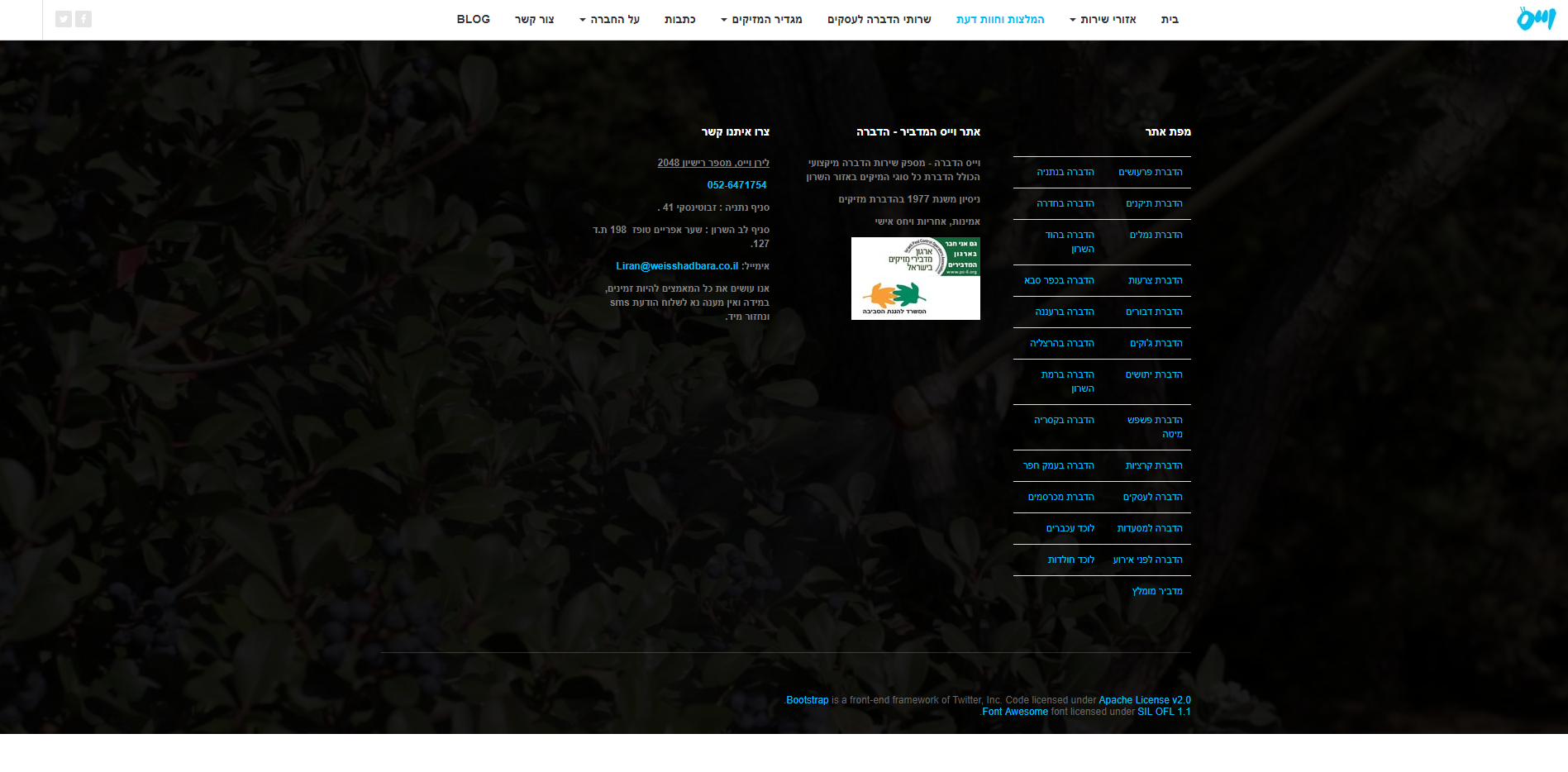Click the מפת אתר heading text
This screenshot has width=1568, height=772.
[x=1168, y=131]
